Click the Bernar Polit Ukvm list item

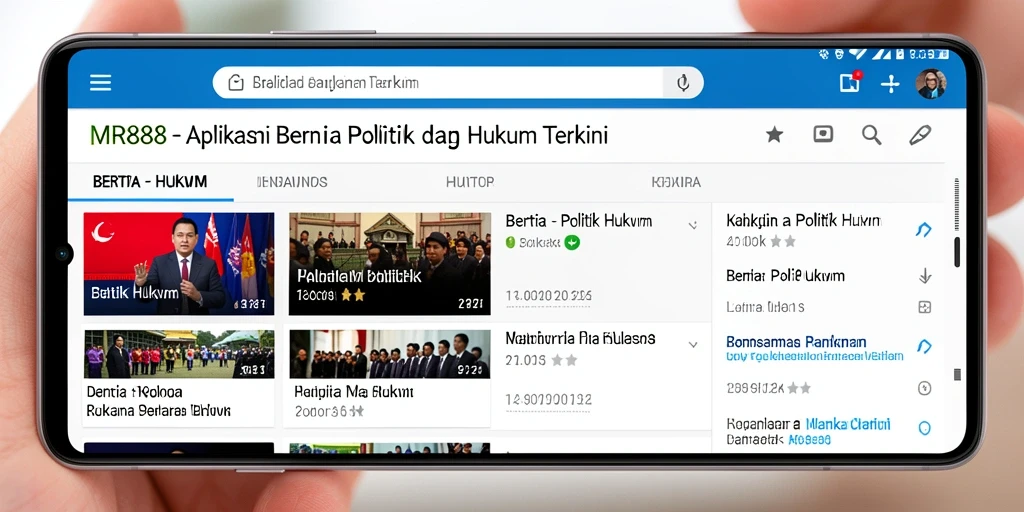coord(785,276)
